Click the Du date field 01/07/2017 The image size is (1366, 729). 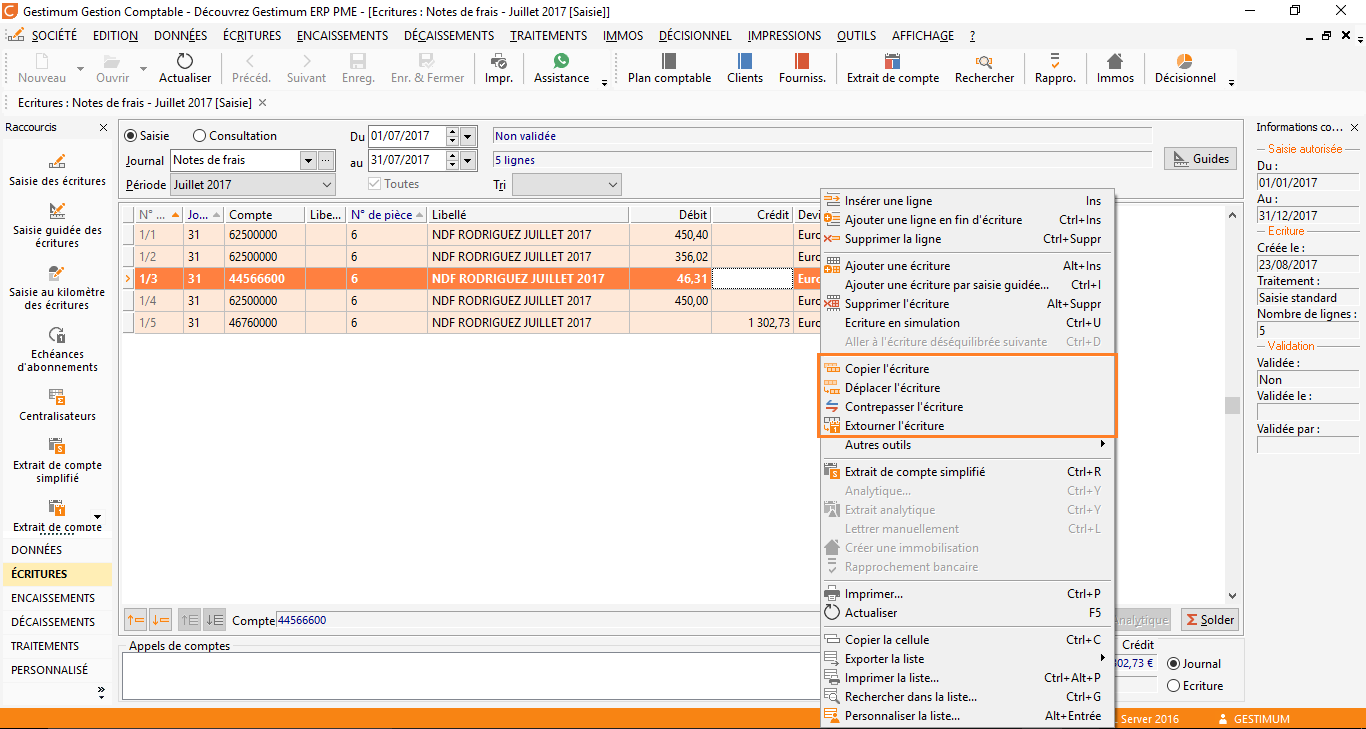click(406, 136)
